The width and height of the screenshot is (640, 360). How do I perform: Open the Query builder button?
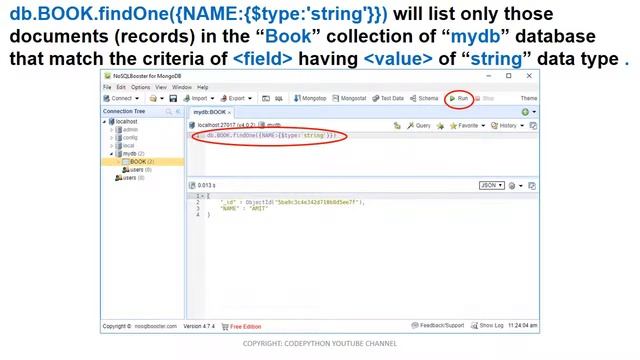click(x=419, y=126)
